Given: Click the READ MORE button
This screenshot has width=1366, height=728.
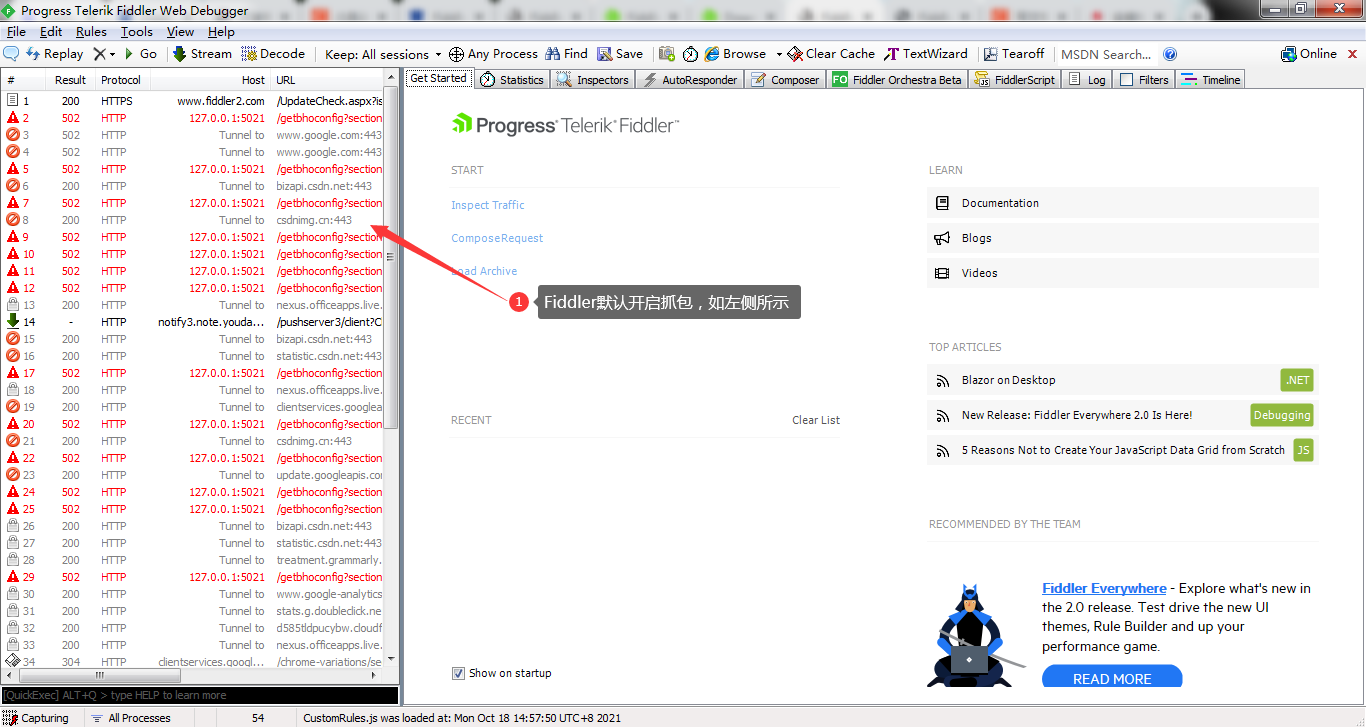Looking at the screenshot, I should (x=1112, y=677).
